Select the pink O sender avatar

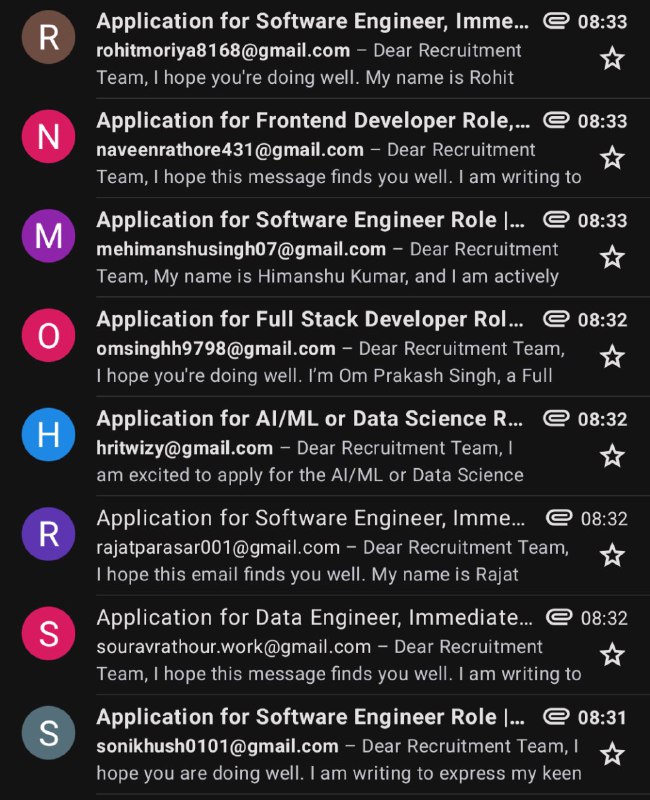tap(48, 335)
